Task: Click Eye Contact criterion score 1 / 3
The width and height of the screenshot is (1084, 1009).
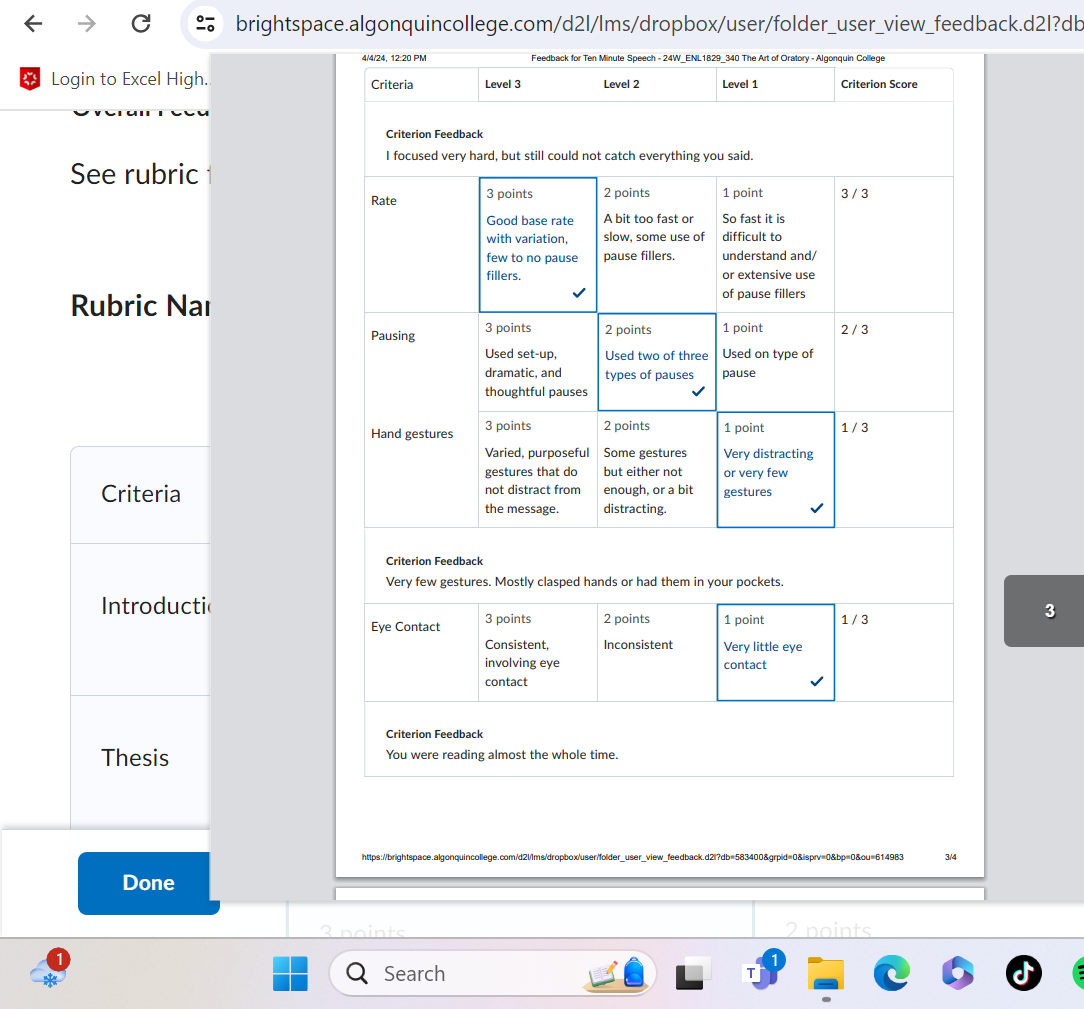Action: (x=854, y=620)
